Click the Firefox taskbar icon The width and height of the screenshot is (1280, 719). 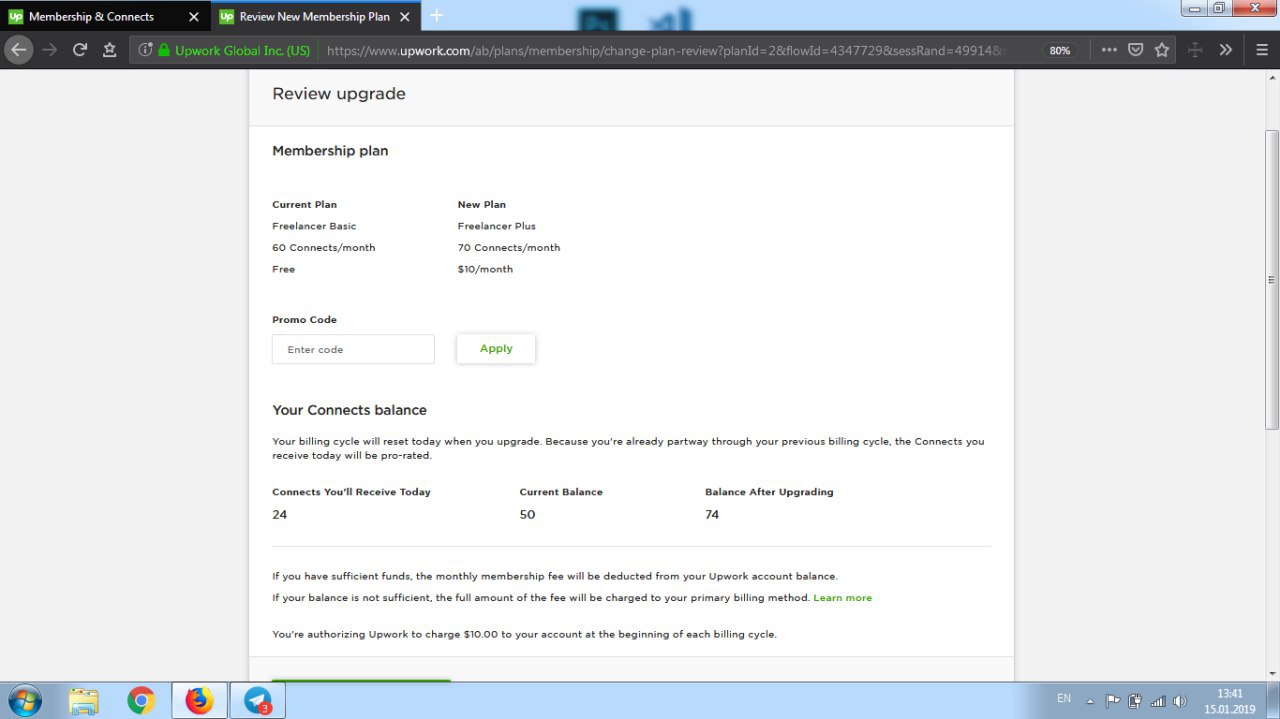(199, 701)
